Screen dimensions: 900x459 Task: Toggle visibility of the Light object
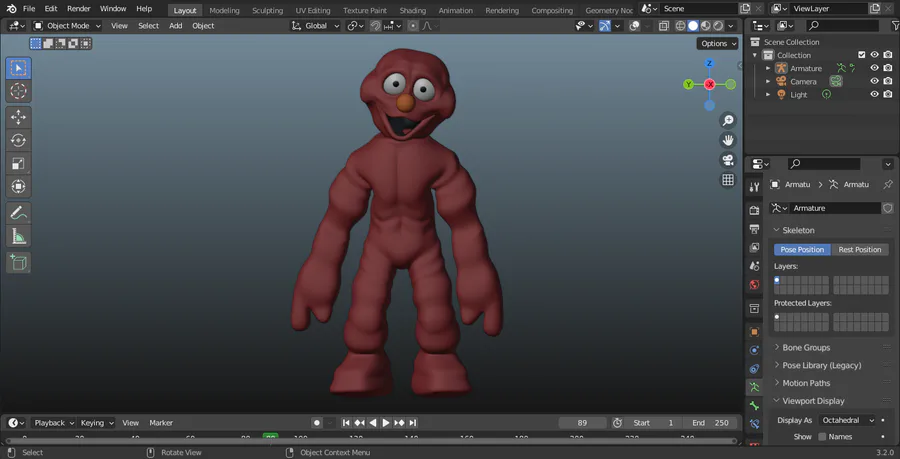[874, 94]
